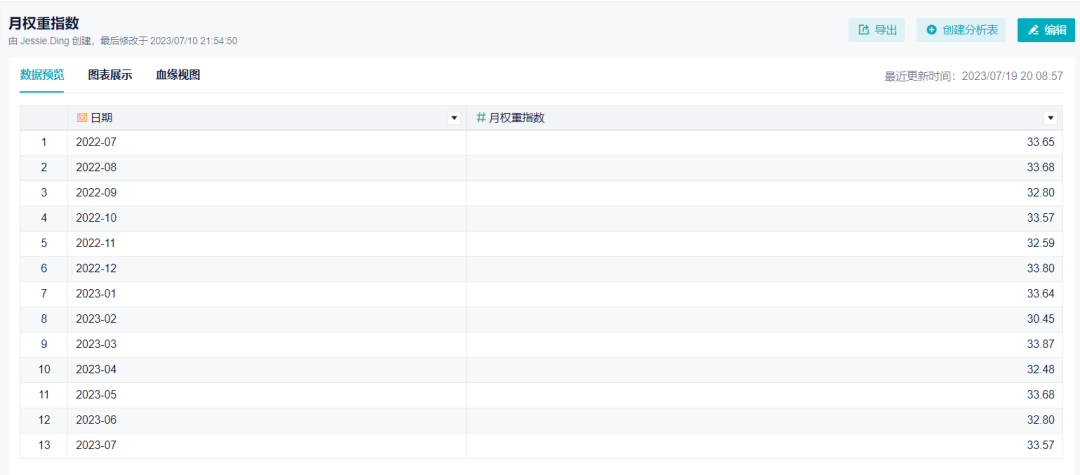Select the value 33.57 in the 2023-07 row

point(1040,445)
